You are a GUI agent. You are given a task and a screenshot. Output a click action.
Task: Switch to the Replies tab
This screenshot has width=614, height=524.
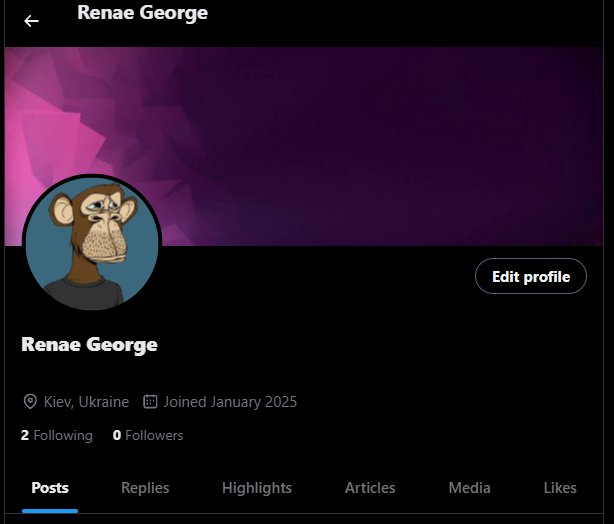coord(145,488)
